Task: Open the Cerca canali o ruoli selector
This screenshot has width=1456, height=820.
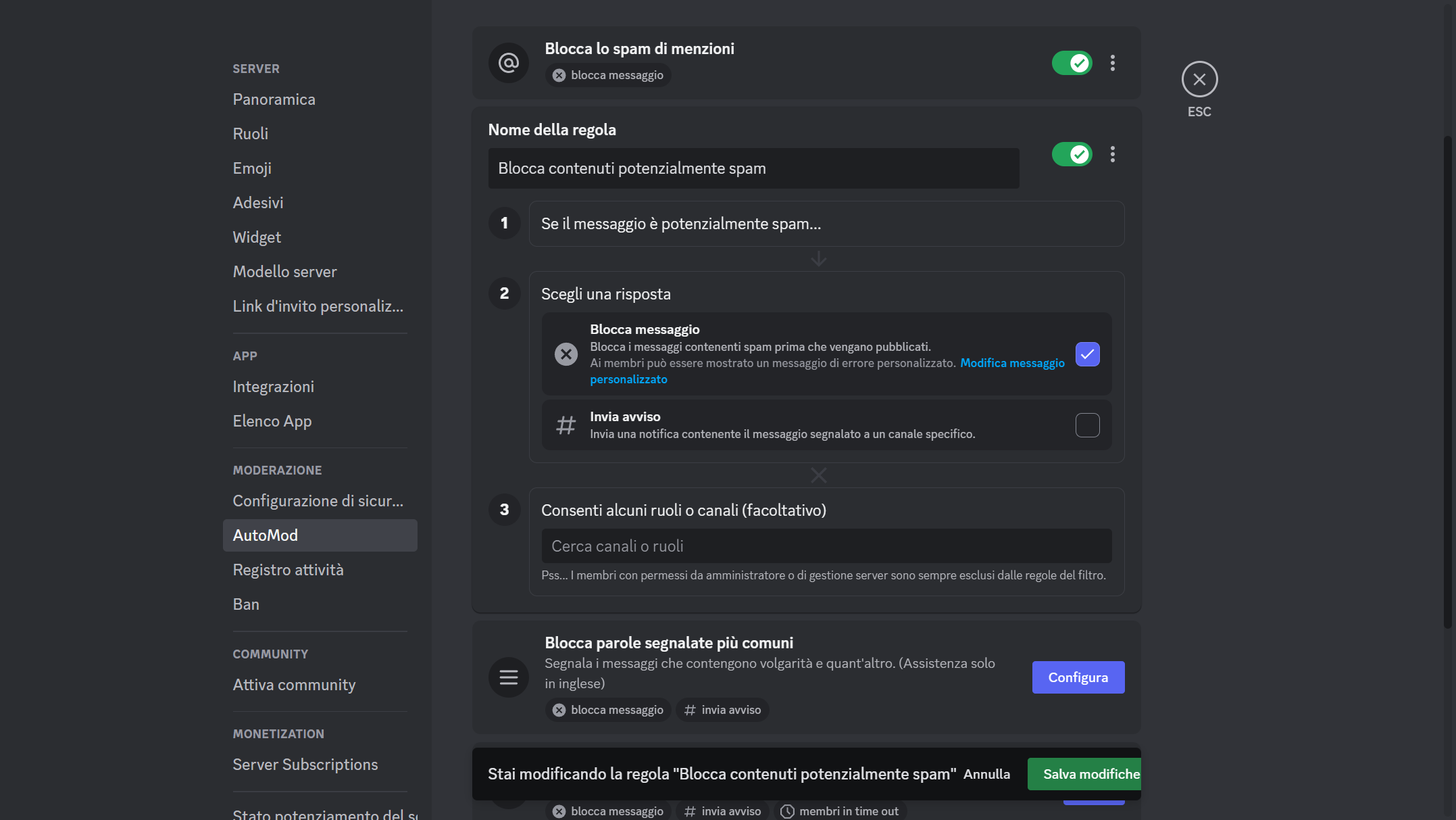Action: (826, 546)
